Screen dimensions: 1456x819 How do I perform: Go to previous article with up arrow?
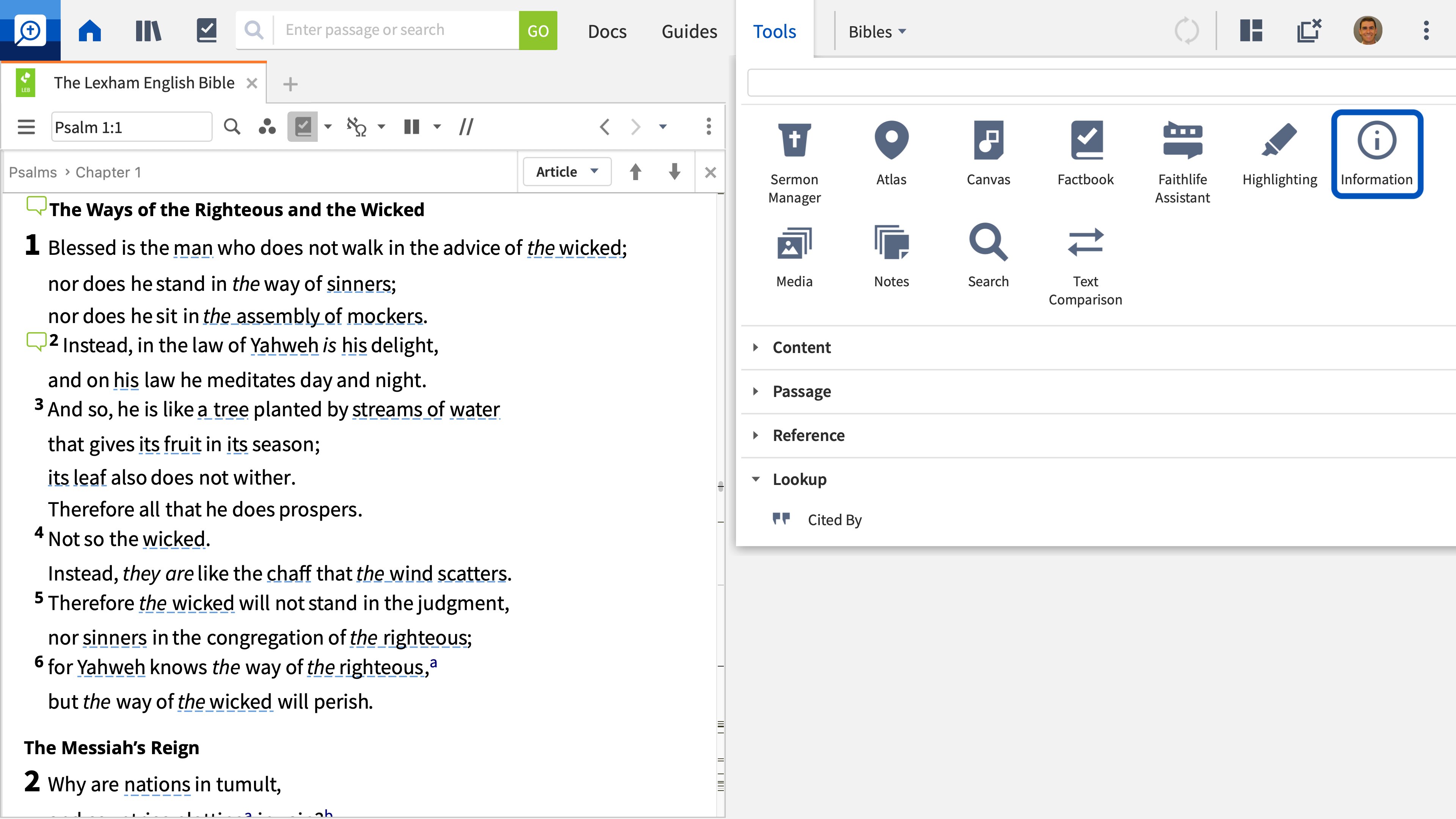click(x=635, y=172)
